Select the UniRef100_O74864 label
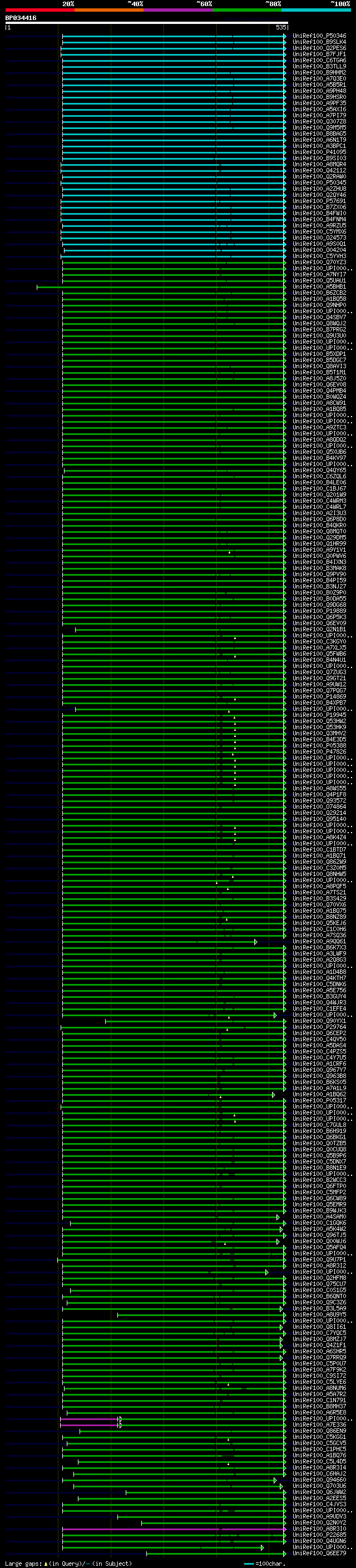 (x=319, y=807)
